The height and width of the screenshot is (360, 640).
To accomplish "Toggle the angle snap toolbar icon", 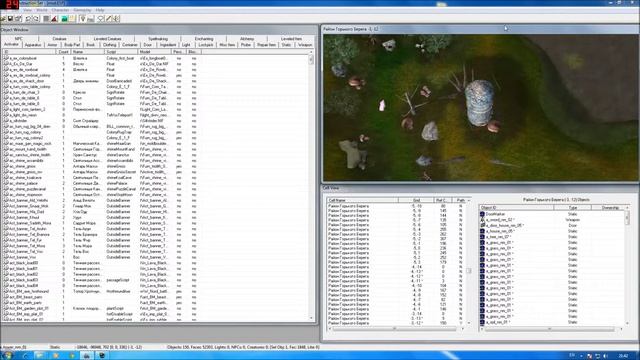I will (x=54, y=19).
